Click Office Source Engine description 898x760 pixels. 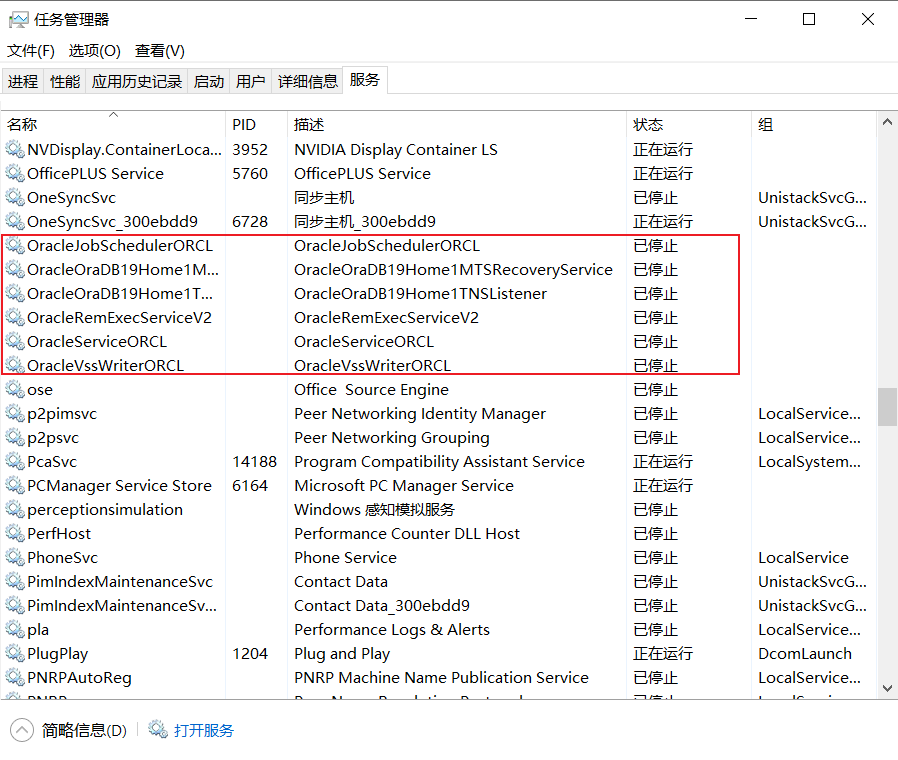371,390
